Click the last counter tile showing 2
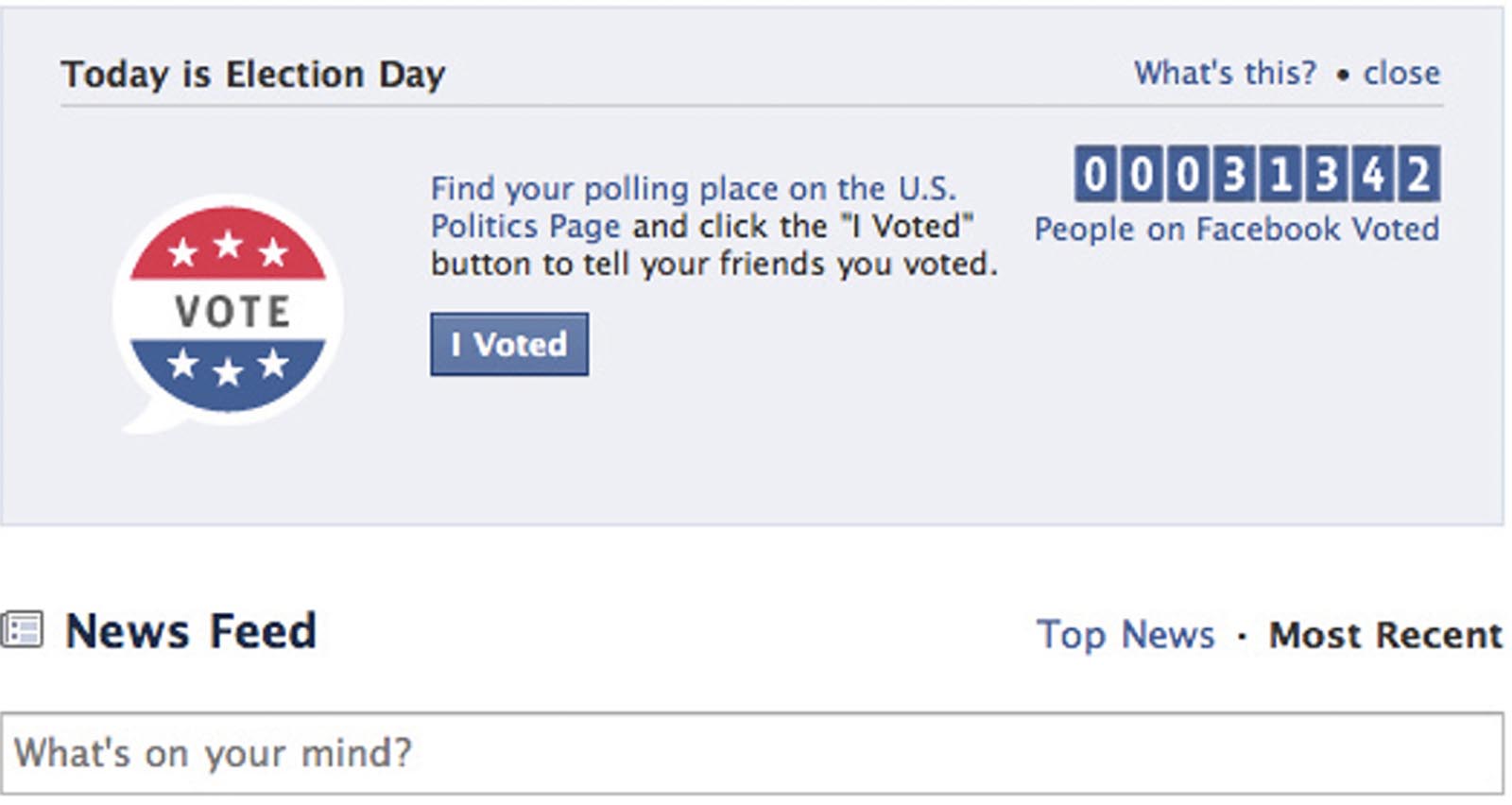The width and height of the screenshot is (1512, 805). tap(1418, 174)
